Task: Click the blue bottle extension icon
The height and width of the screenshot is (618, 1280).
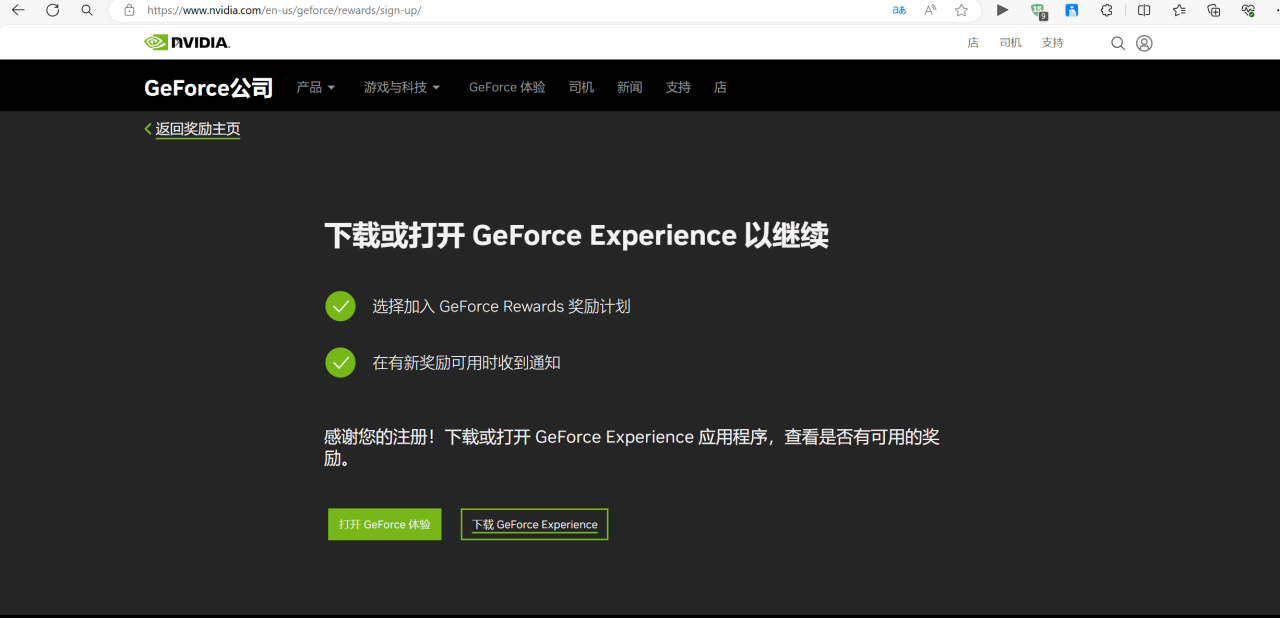Action: click(1072, 10)
